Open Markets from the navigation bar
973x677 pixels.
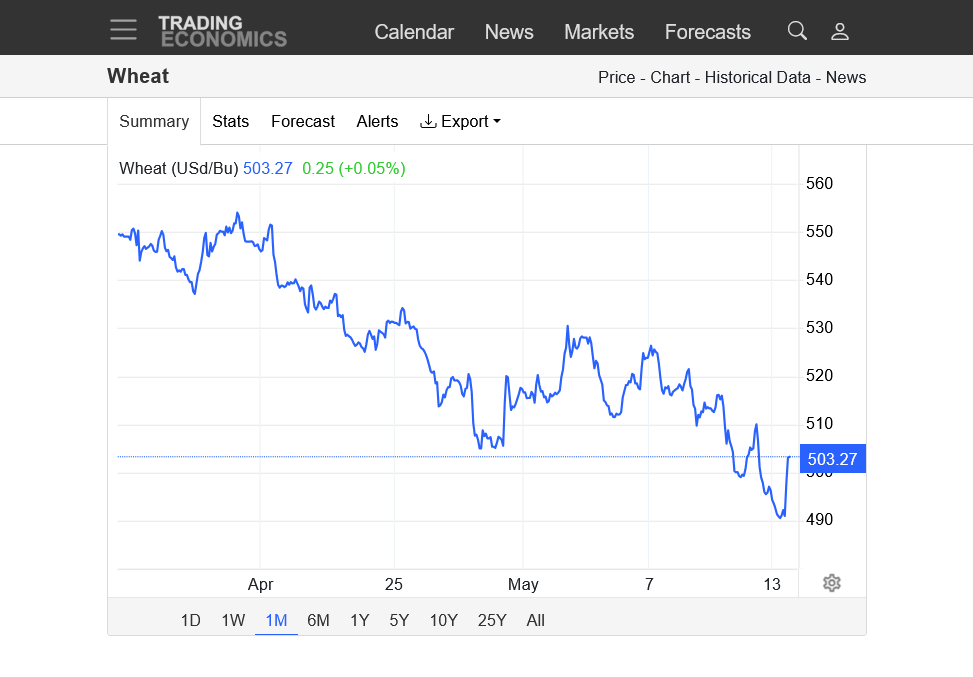click(x=599, y=32)
